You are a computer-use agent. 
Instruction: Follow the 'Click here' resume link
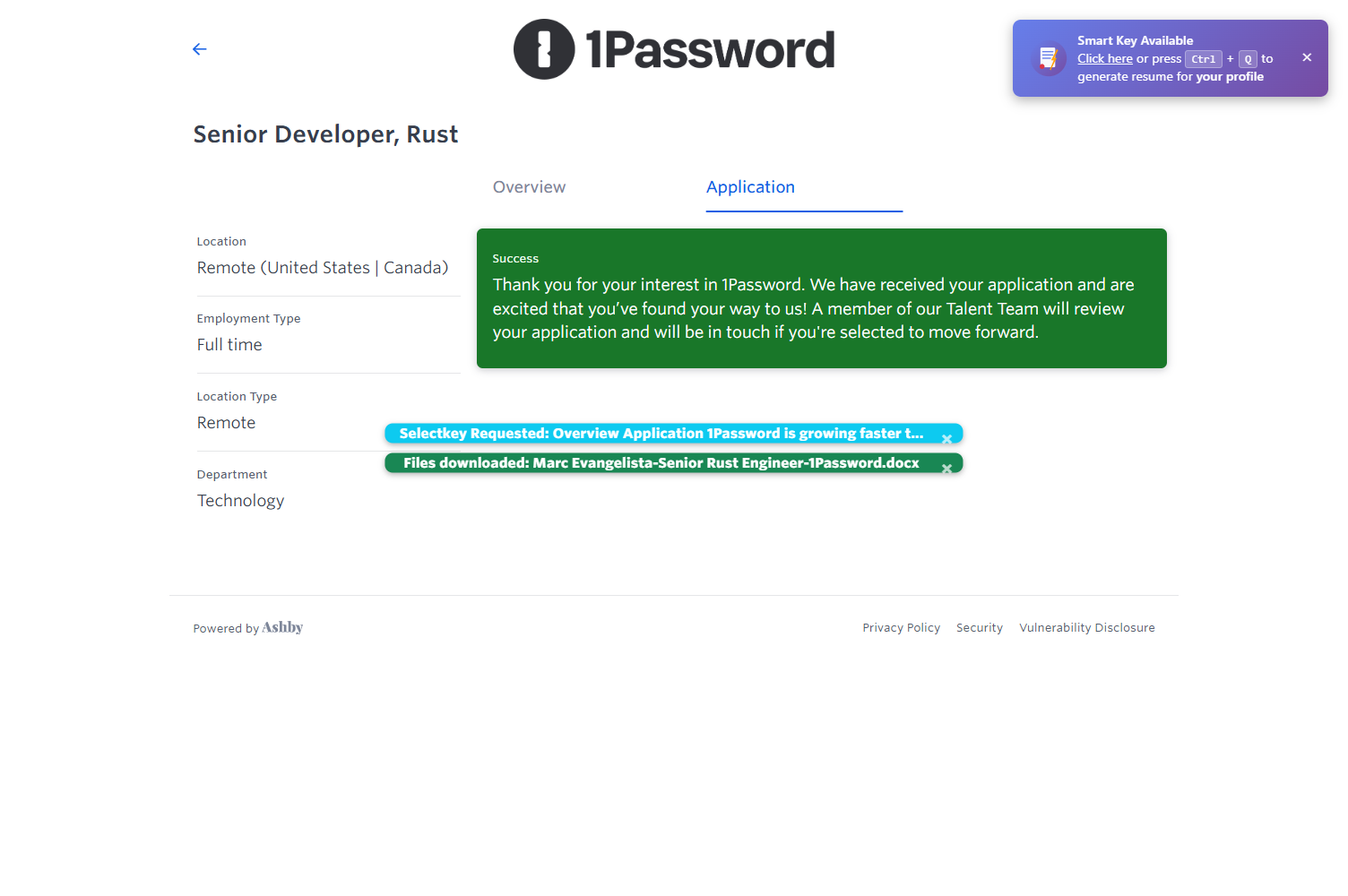tap(1104, 59)
